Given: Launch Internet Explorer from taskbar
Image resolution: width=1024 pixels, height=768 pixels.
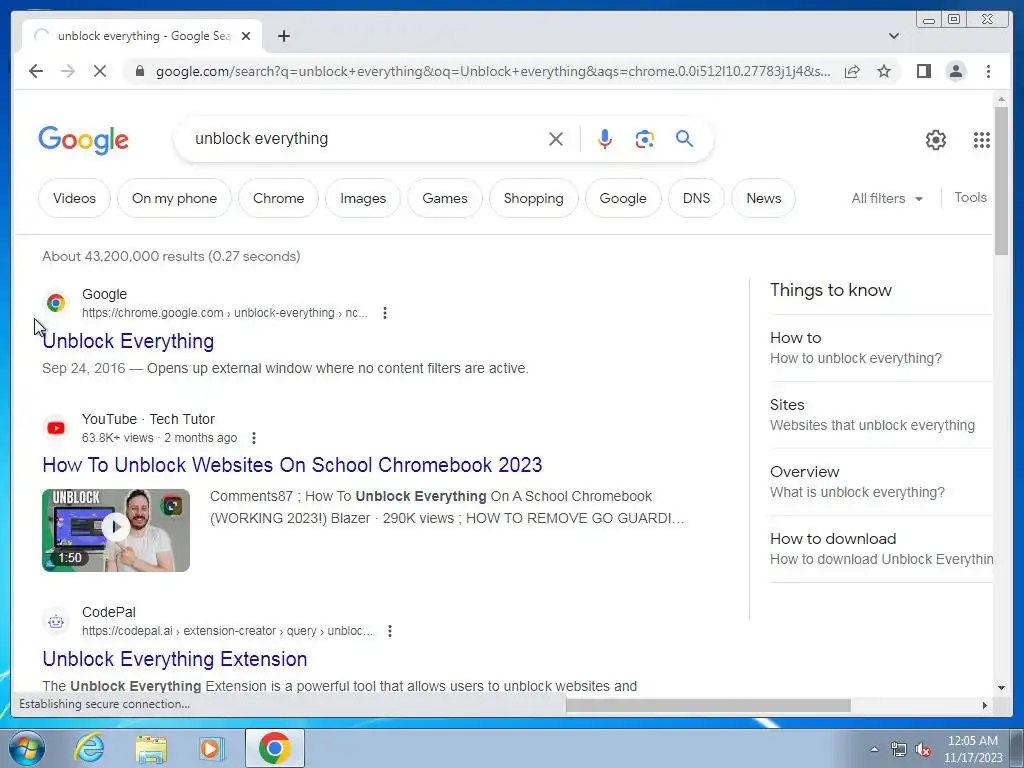Looking at the screenshot, I should (89, 748).
